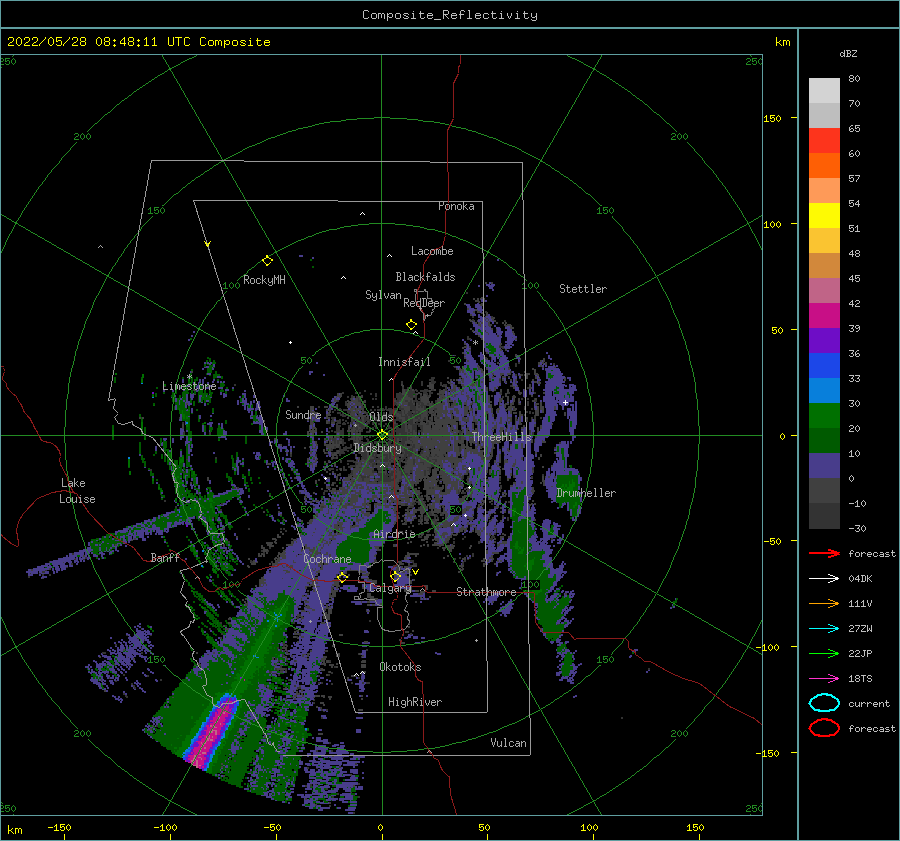This screenshot has height=841, width=900.
Task: Click the Airdrie label
Action: tap(394, 534)
